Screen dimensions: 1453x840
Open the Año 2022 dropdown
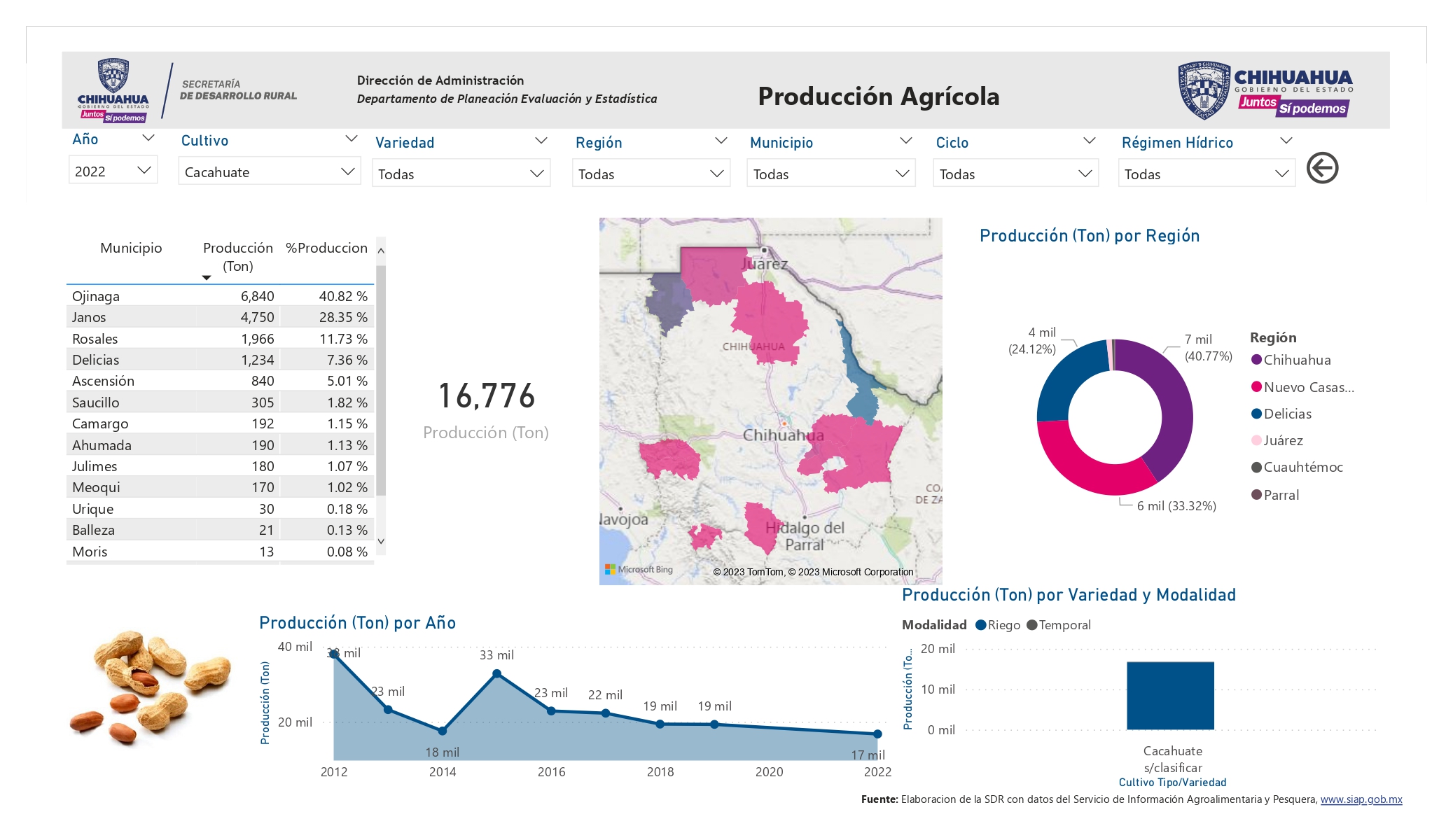point(113,171)
